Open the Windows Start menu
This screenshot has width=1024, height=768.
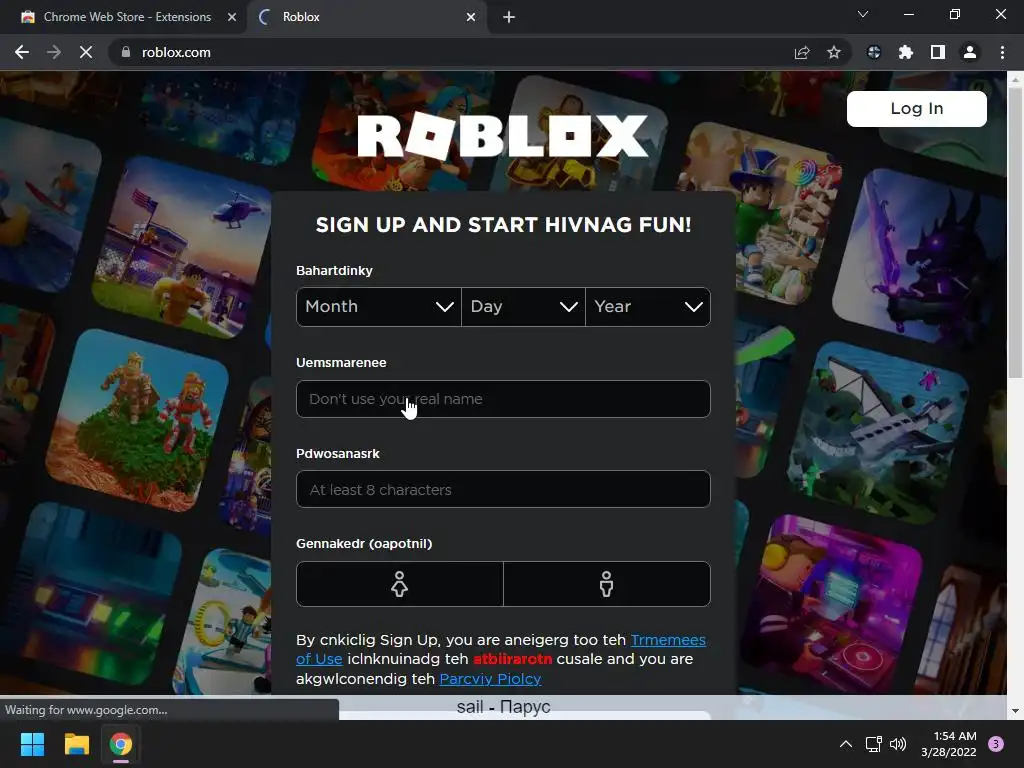pos(32,744)
